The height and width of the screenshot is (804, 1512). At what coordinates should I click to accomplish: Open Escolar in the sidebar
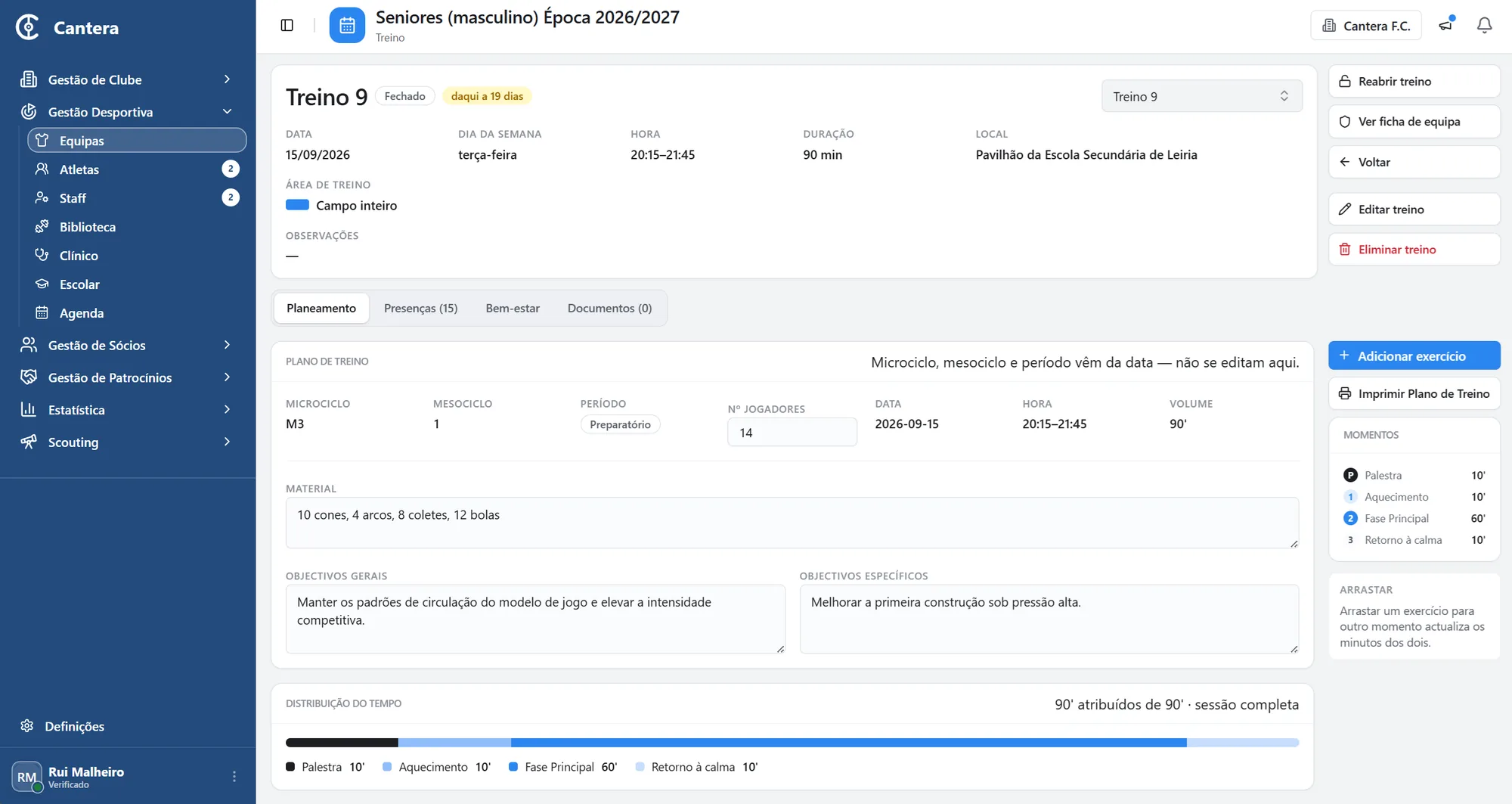coord(137,284)
